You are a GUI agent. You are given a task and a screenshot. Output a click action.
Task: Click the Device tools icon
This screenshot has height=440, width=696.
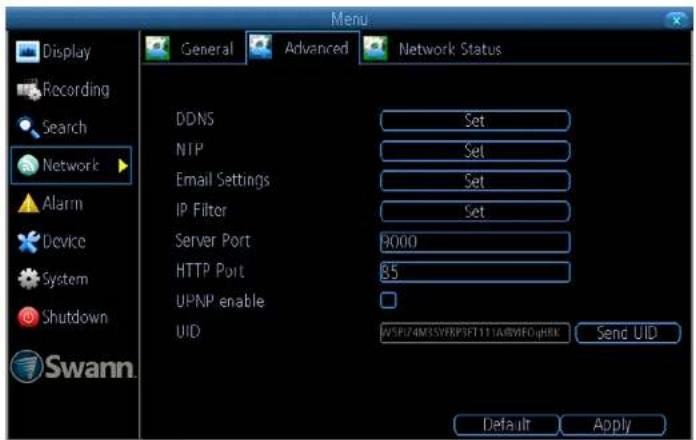click(x=28, y=242)
